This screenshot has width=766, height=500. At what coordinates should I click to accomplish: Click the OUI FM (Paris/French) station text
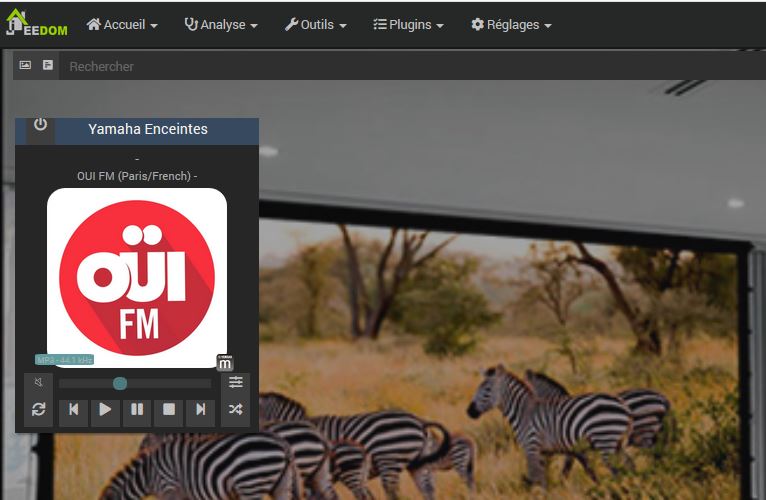tap(137, 176)
